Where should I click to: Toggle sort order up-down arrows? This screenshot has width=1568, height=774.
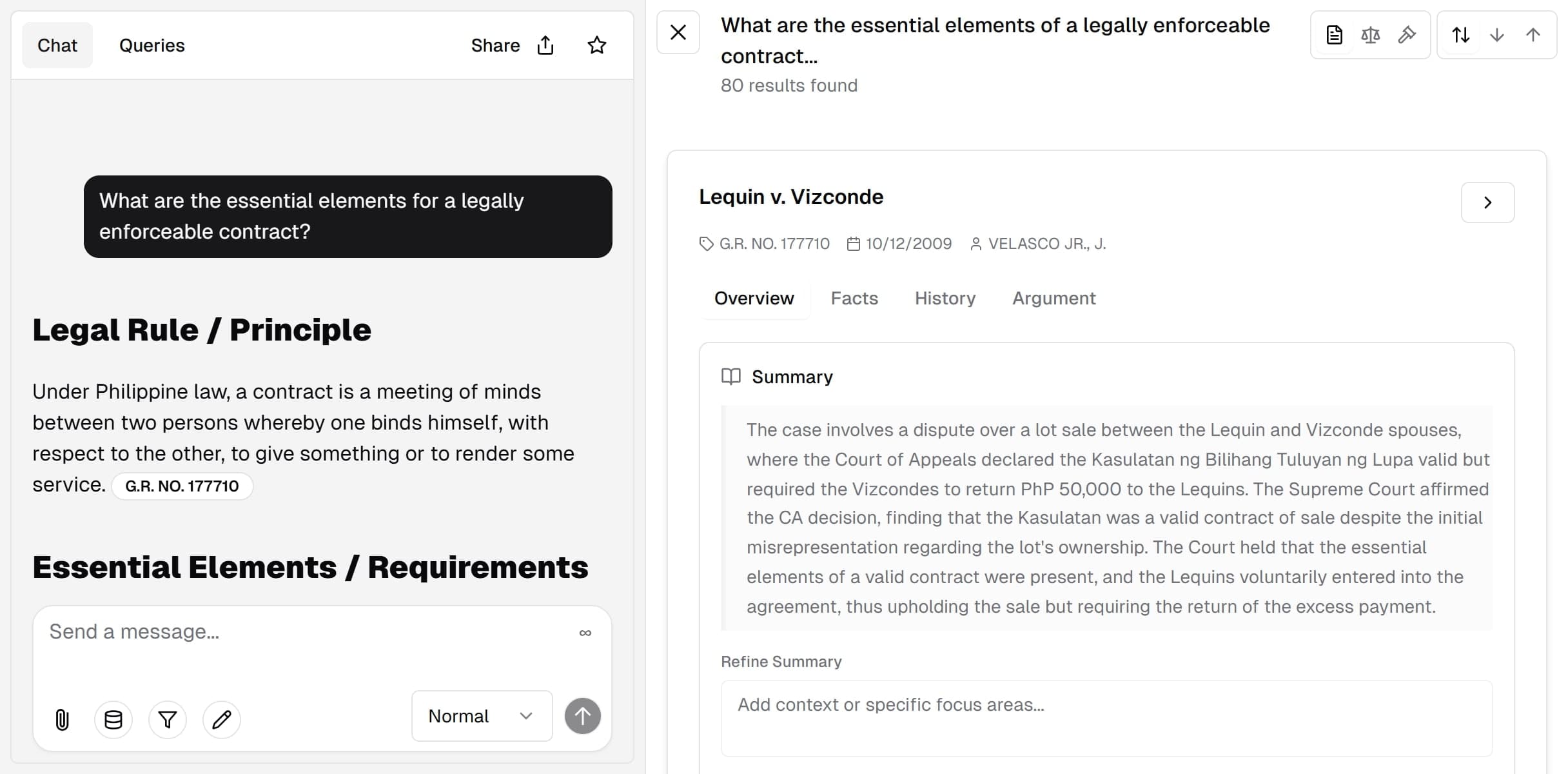1460,35
